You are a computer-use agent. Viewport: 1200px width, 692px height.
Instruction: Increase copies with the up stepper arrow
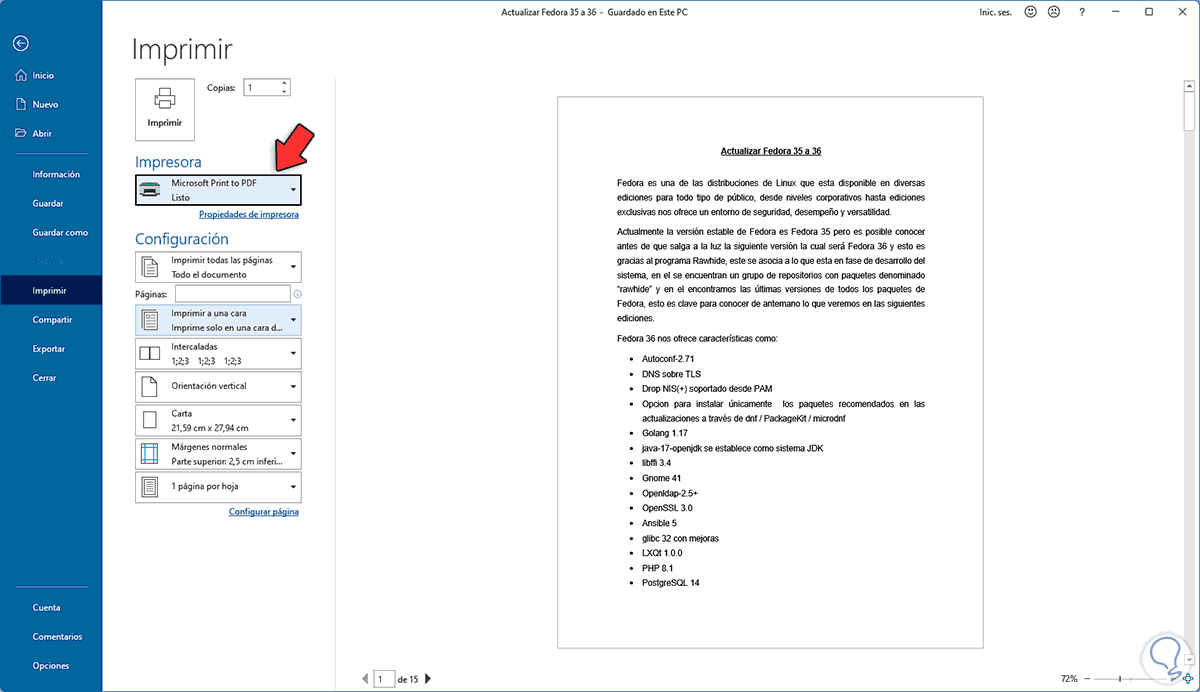coord(285,83)
